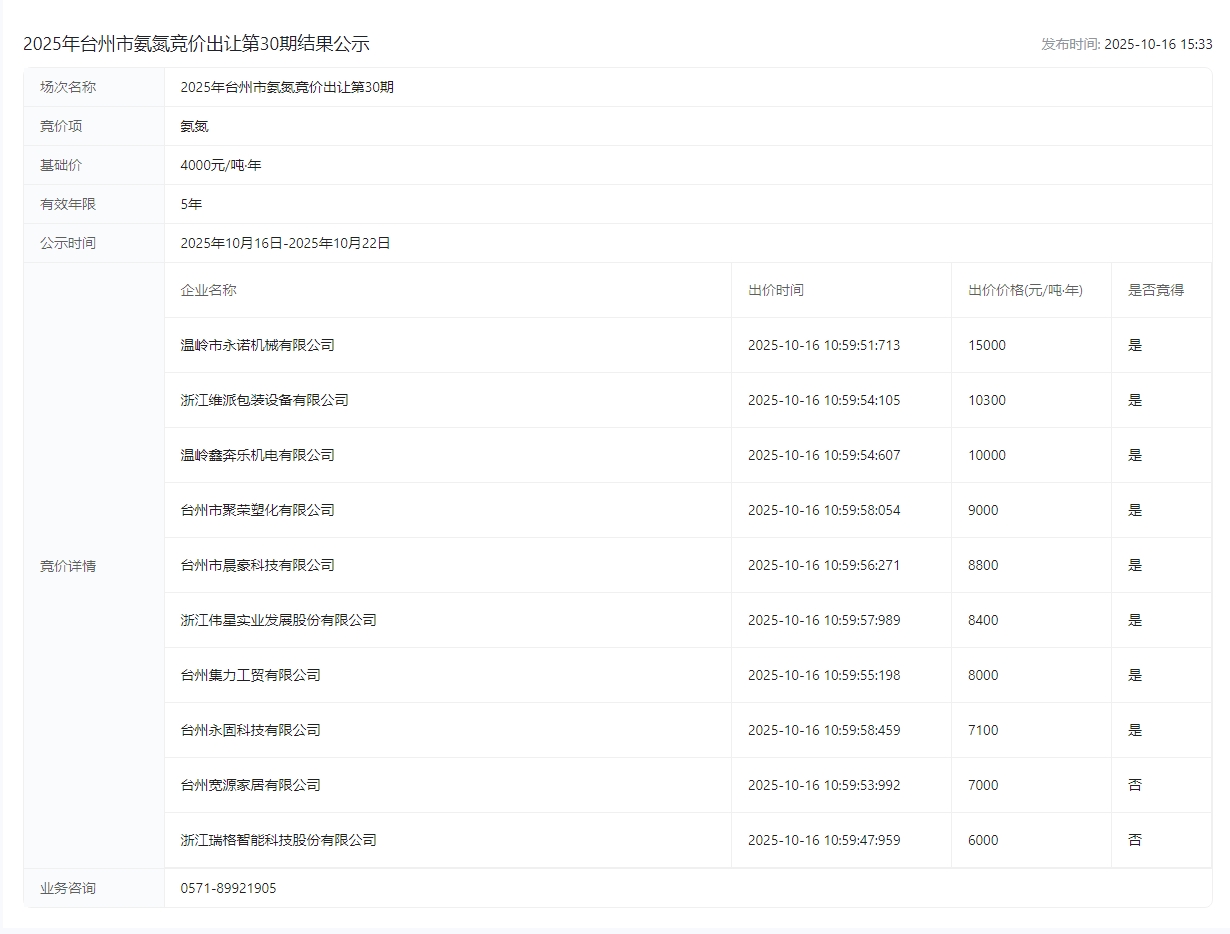Click the 出价时间 column header

coord(775,290)
